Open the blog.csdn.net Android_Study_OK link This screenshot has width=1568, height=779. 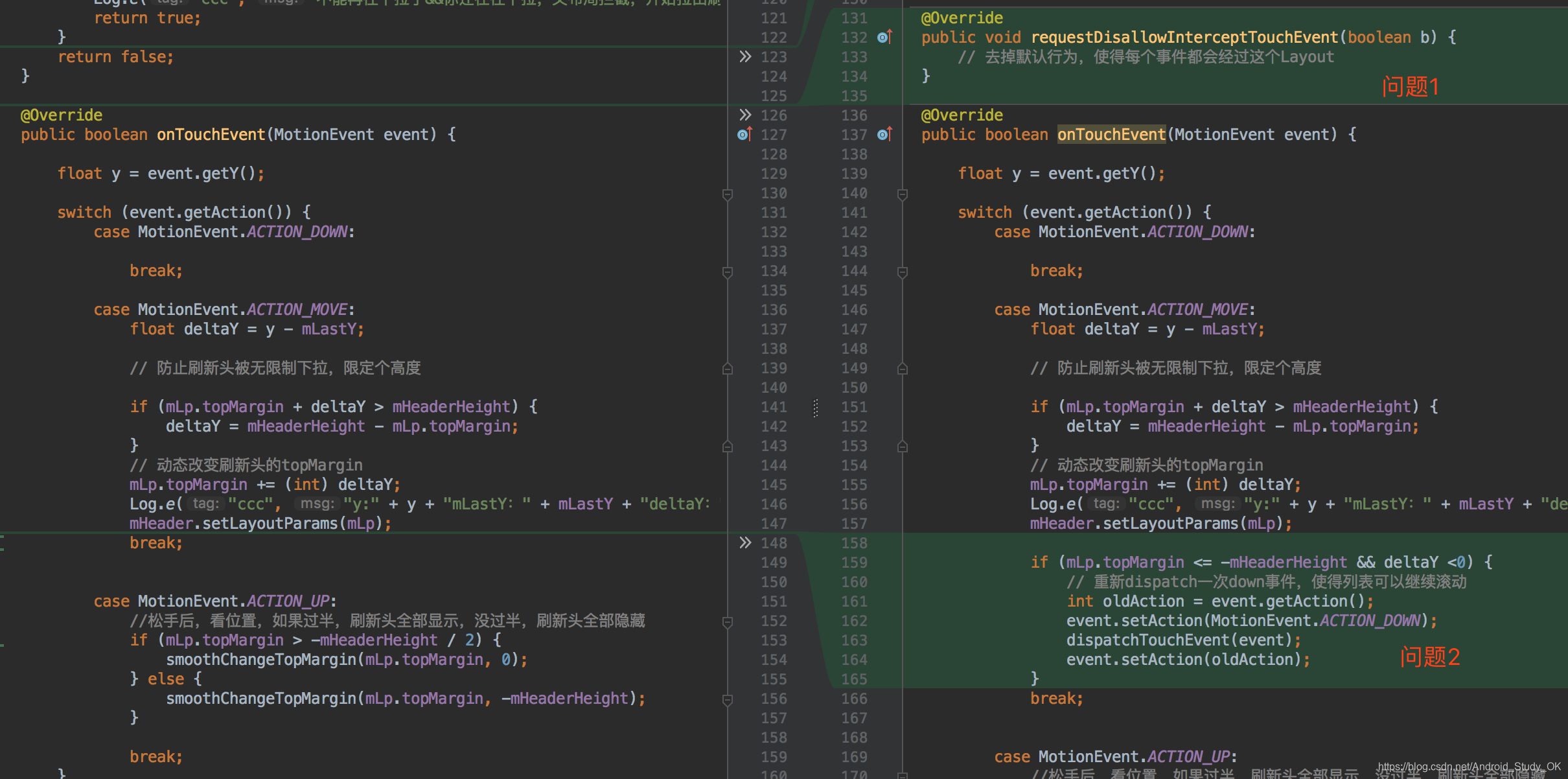[x=1469, y=767]
